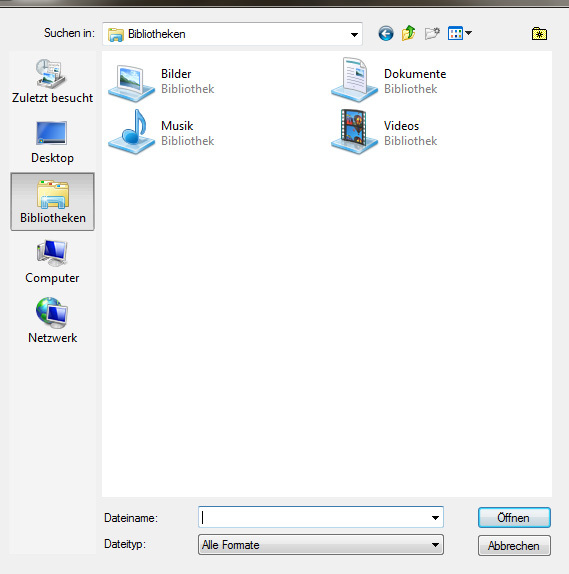Open the Dateityp format dropdown

click(x=321, y=545)
